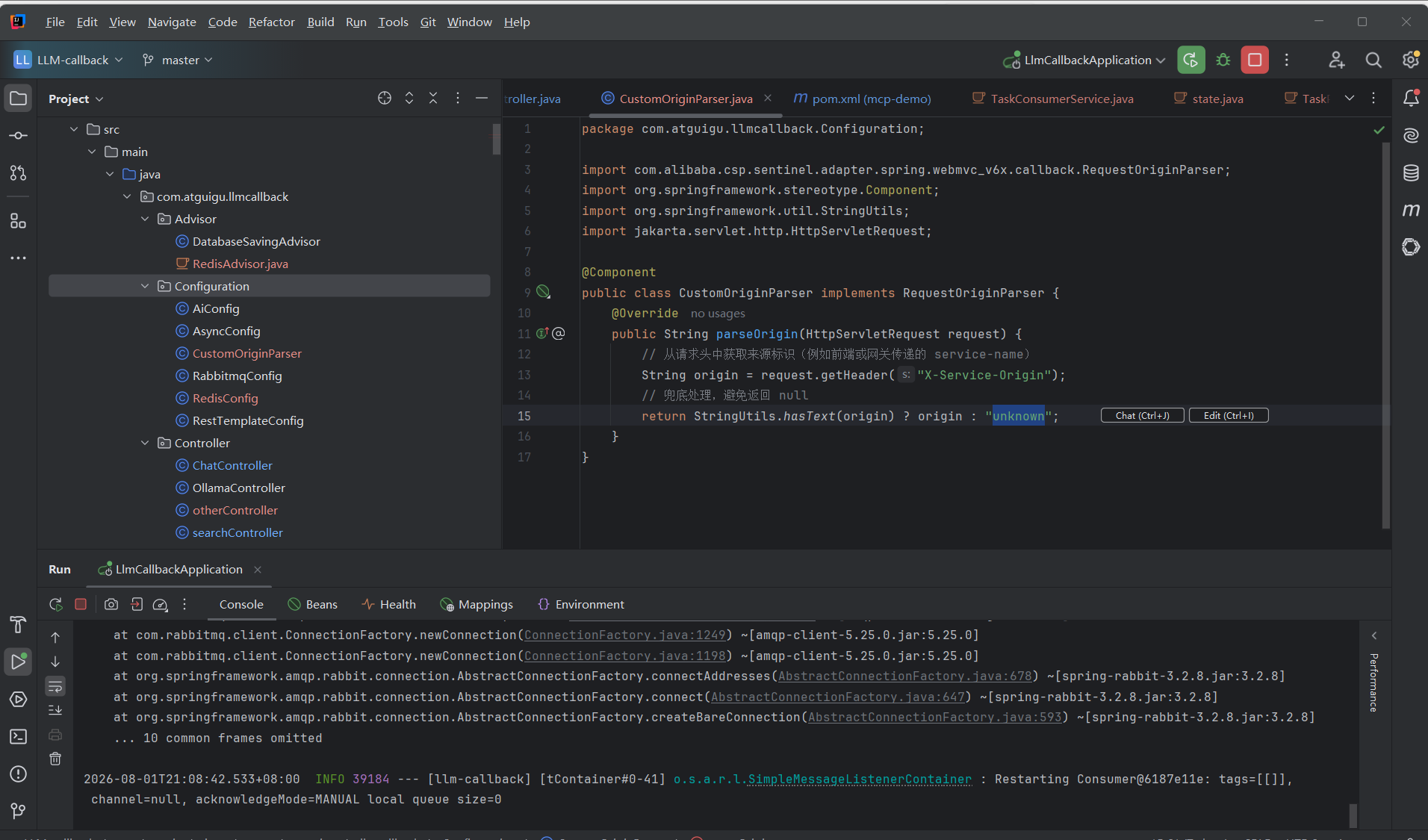
Task: Open the Refactor menu
Action: (x=272, y=22)
